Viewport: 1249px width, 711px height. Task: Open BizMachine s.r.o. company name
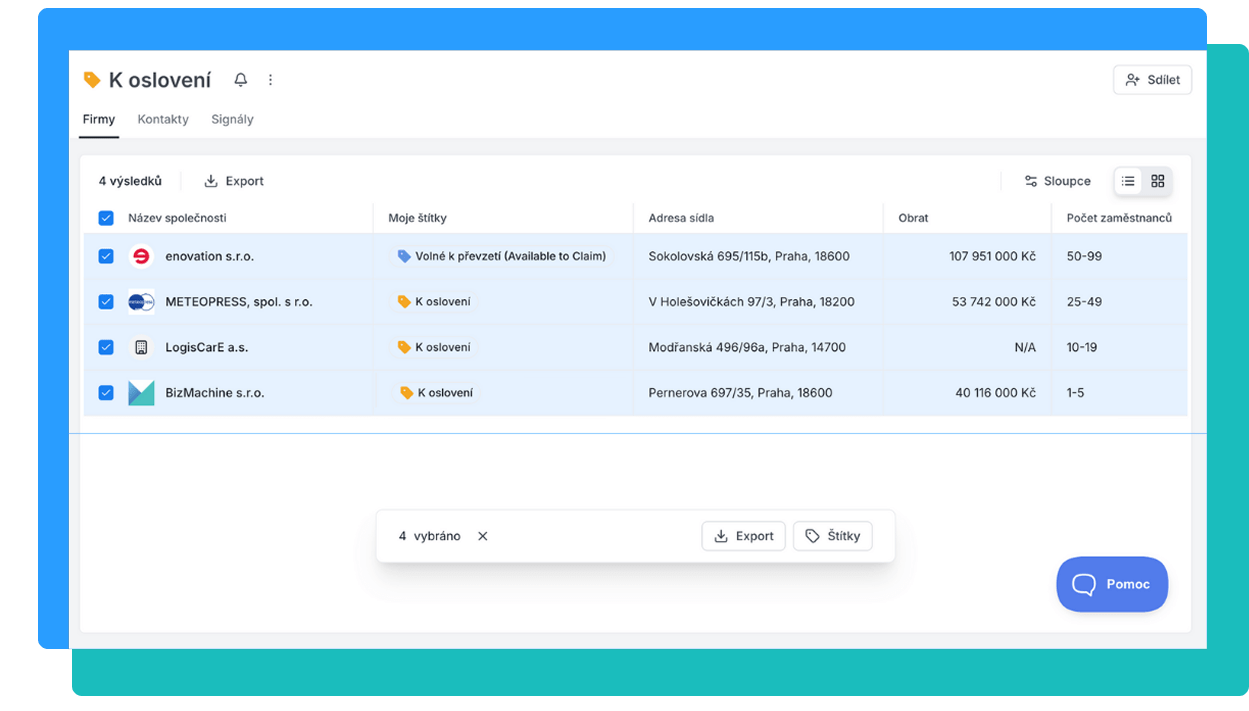[215, 393]
